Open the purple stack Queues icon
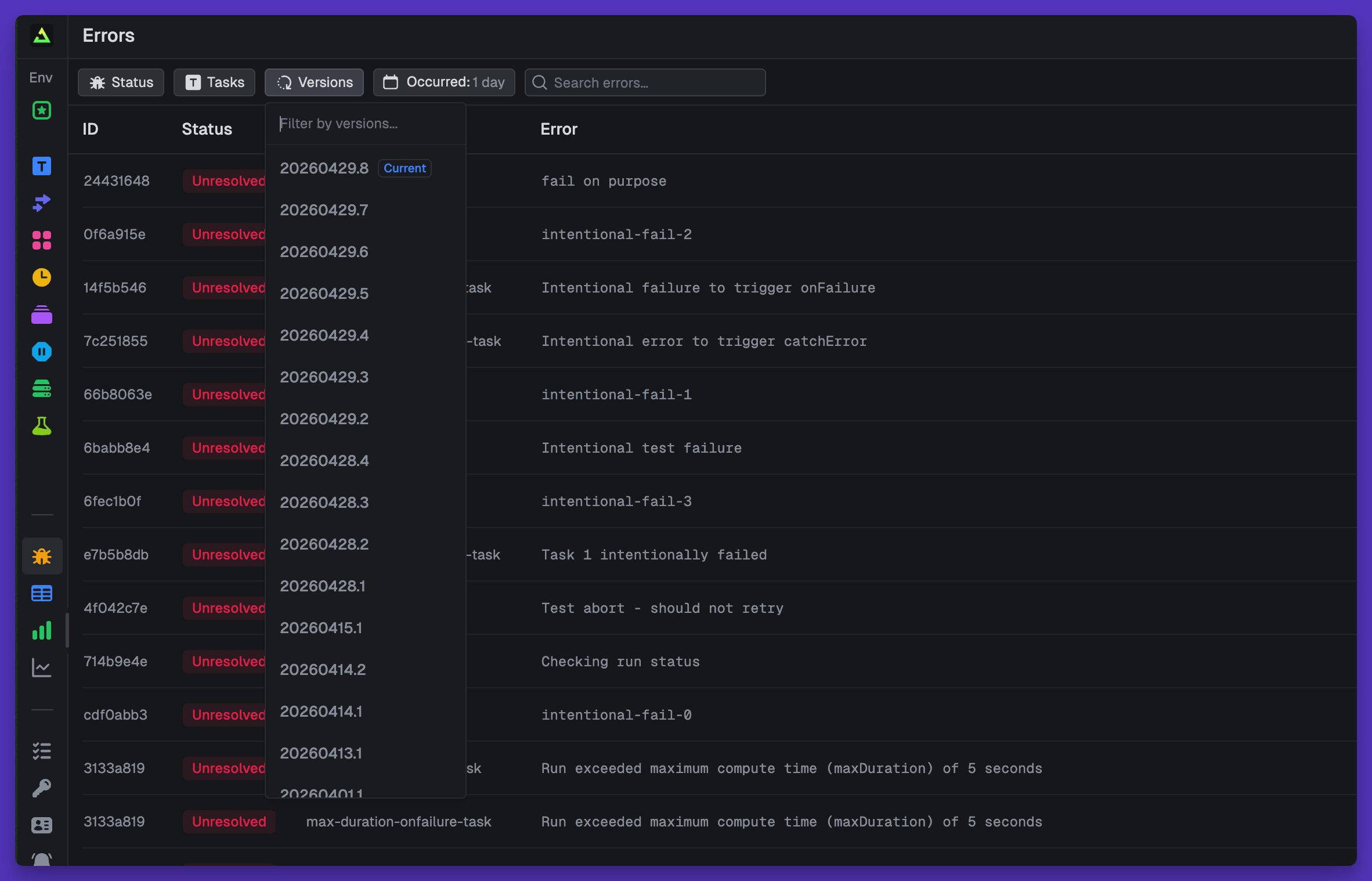Viewport: 1372px width, 881px height. (41, 315)
